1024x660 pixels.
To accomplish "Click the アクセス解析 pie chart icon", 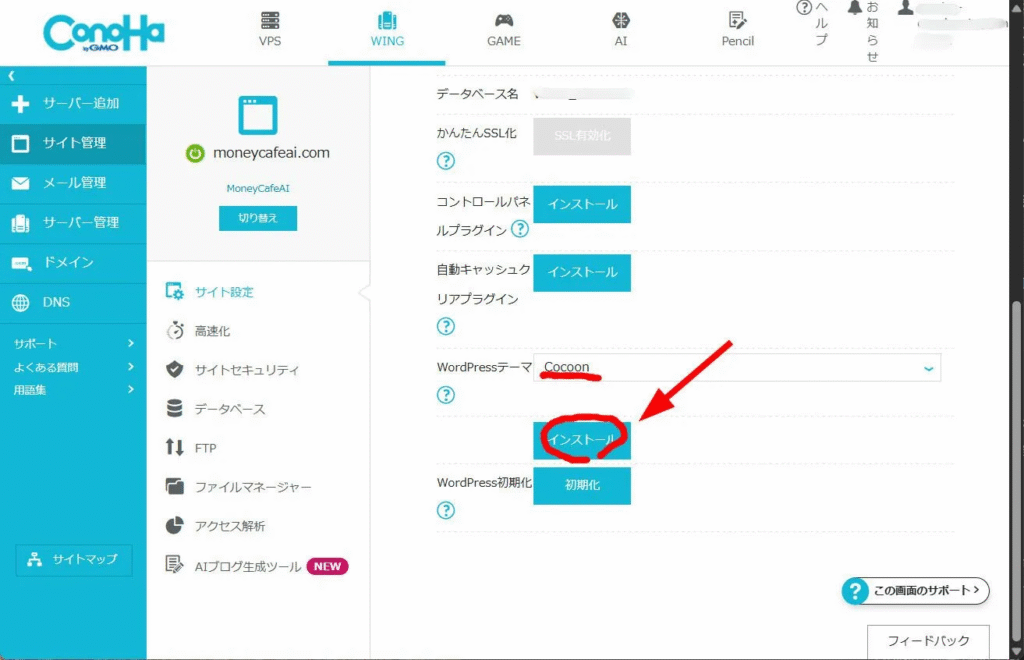I will [x=174, y=526].
